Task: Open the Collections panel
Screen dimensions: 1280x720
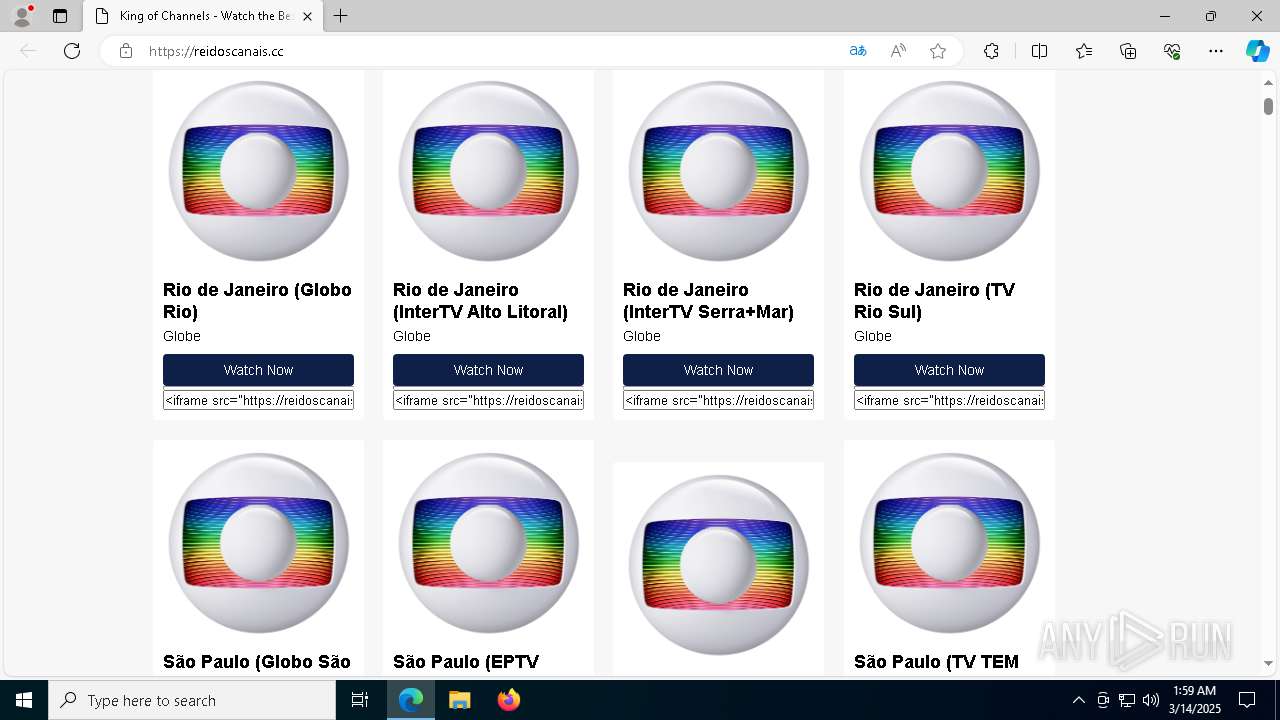Action: pyautogui.click(x=1128, y=51)
